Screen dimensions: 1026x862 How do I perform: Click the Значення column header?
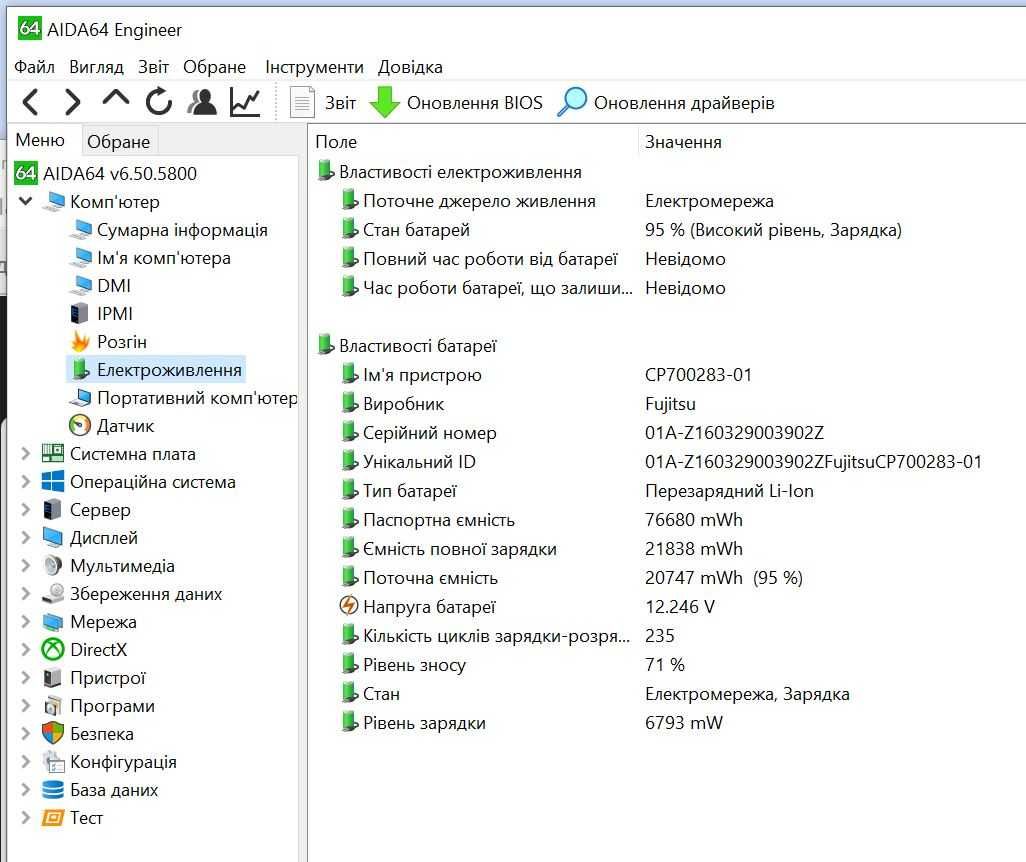(683, 141)
